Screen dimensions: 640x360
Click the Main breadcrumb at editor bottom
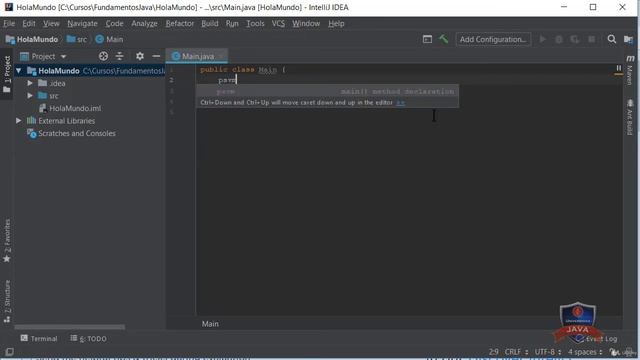click(210, 324)
